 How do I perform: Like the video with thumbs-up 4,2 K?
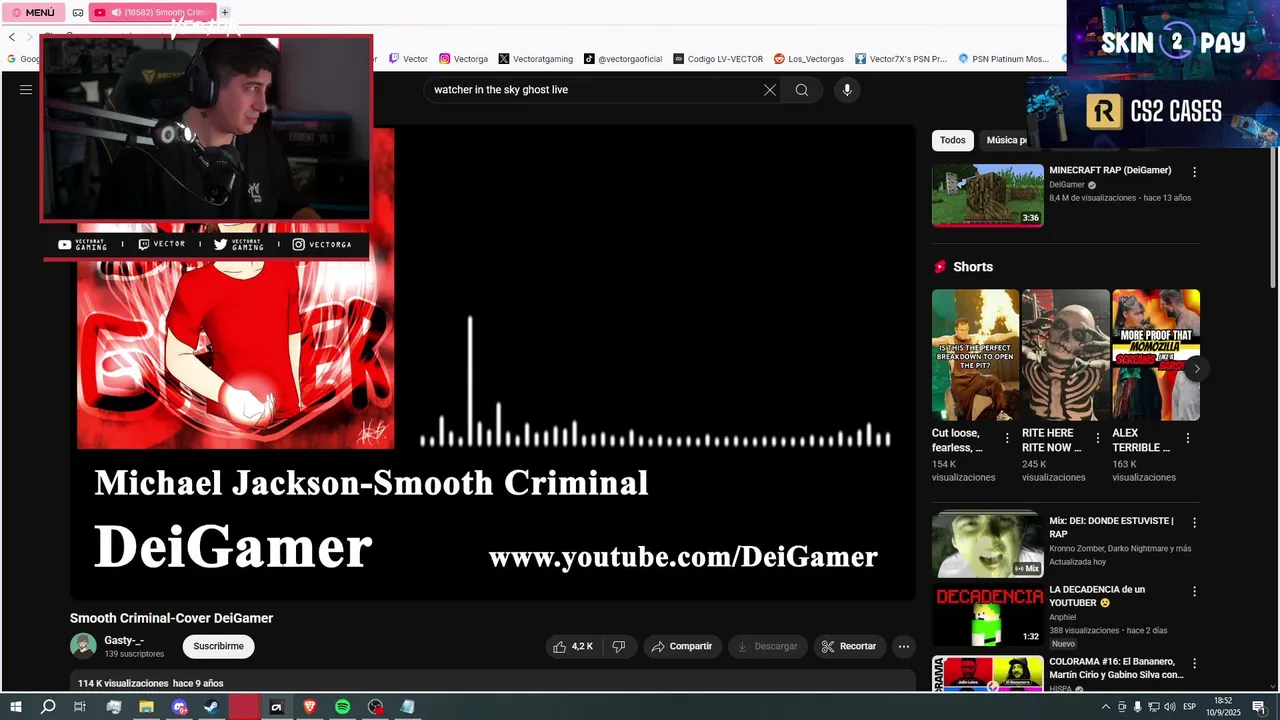tap(573, 647)
